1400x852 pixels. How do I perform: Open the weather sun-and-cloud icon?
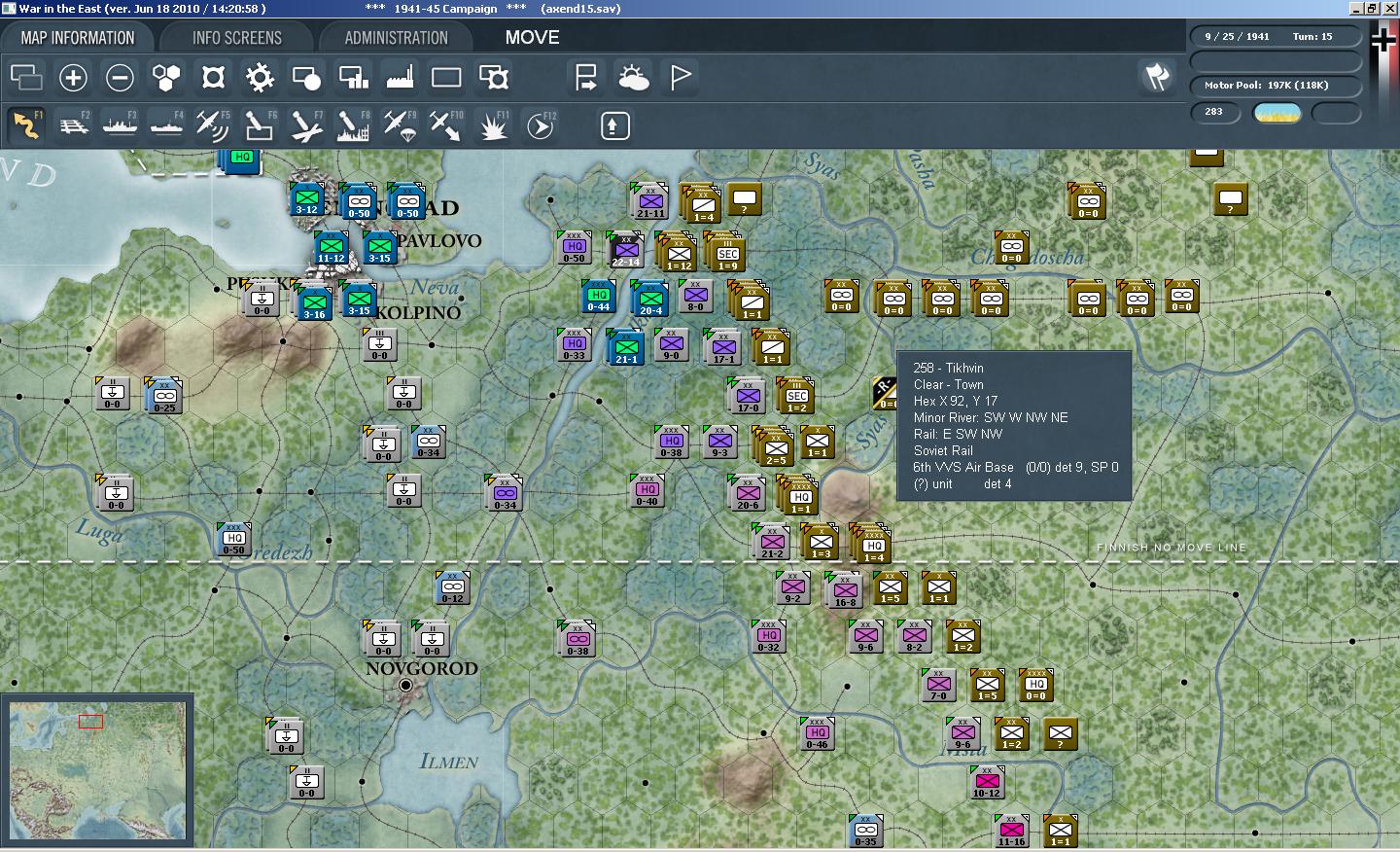coord(633,77)
